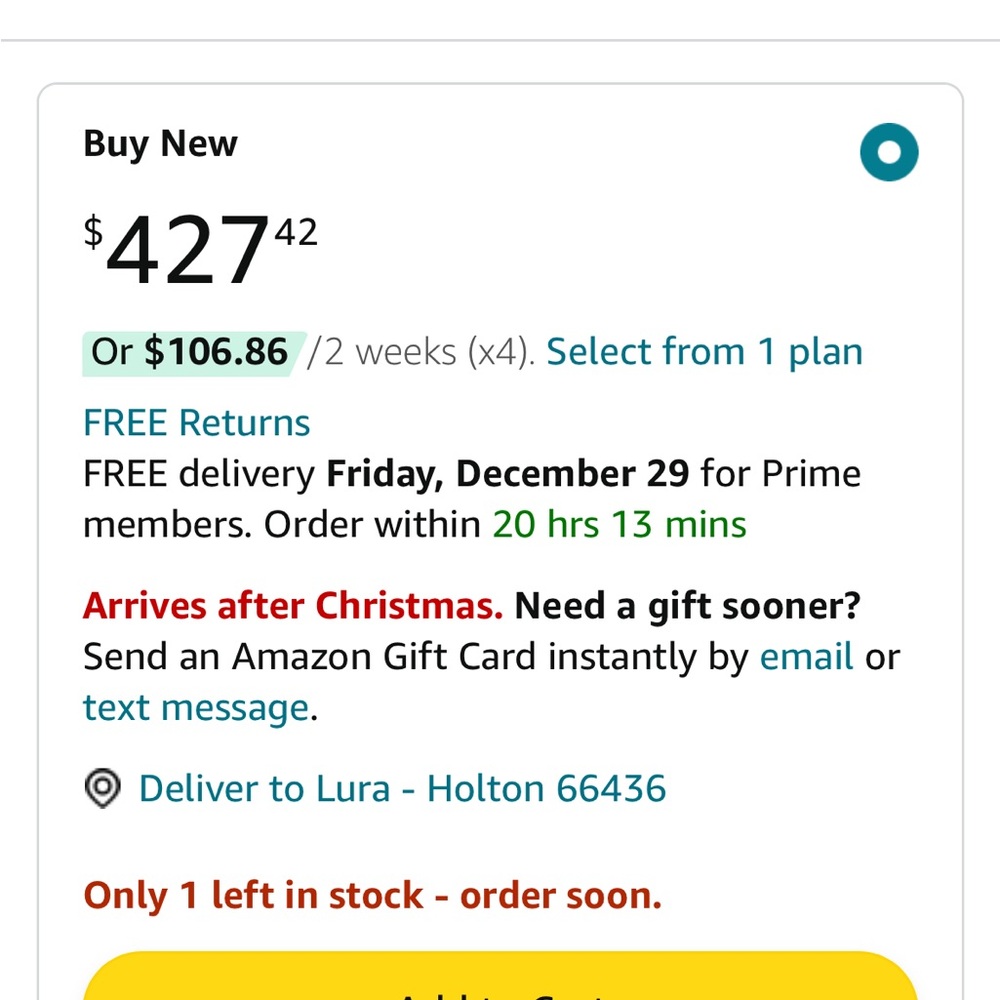Click the 20 hrs 13 mins countdown
The width and height of the screenshot is (1000, 1000).
[619, 524]
